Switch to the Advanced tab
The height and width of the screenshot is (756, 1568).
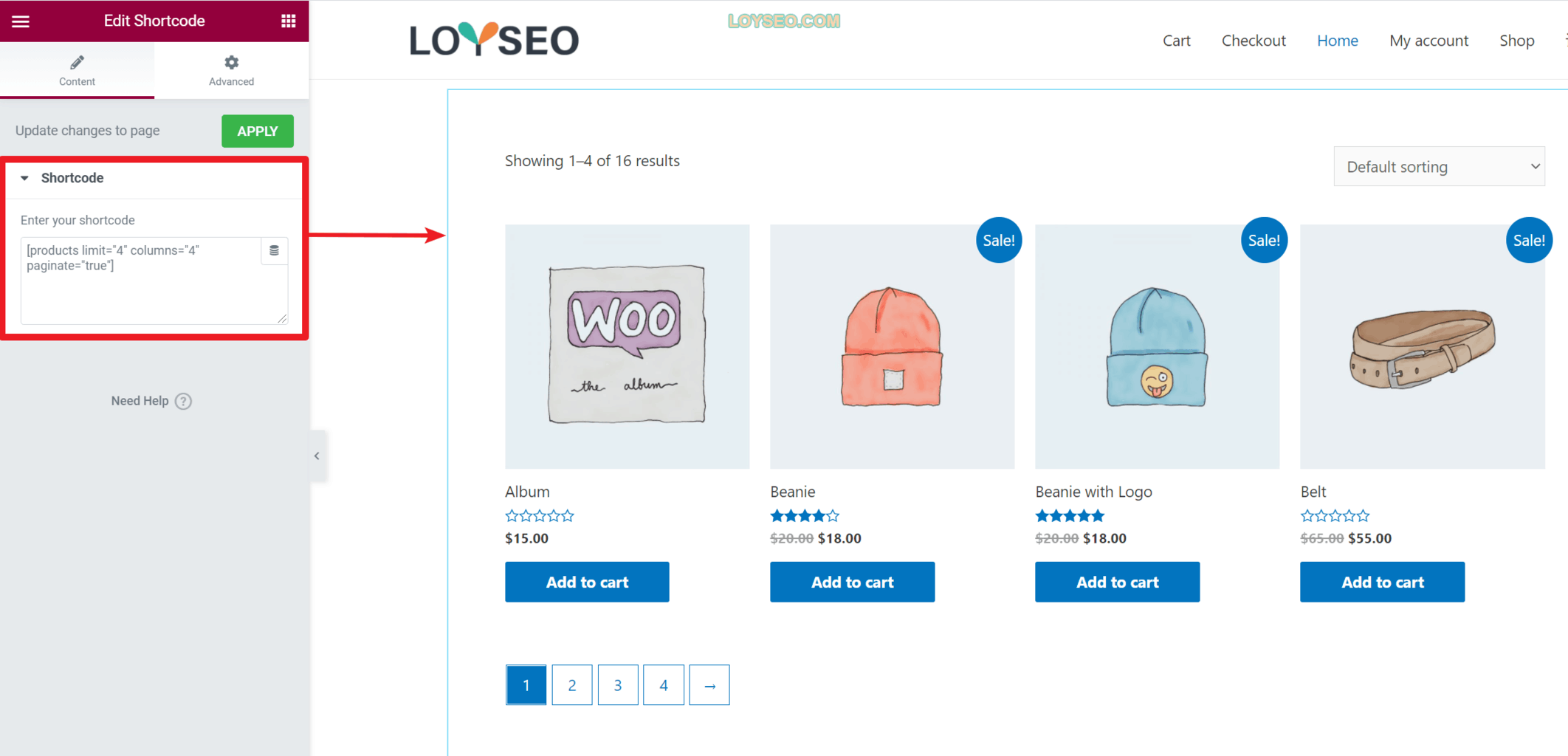pos(231,70)
